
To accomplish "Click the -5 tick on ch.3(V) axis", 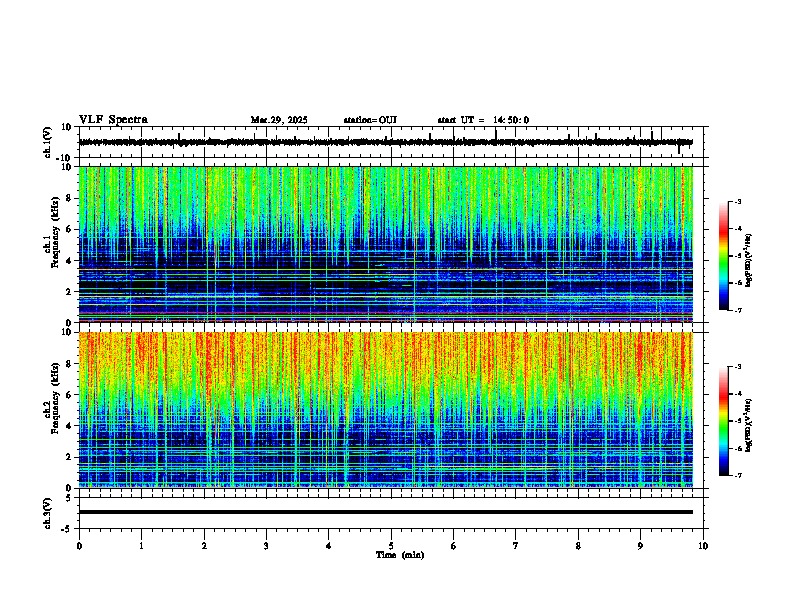I will [x=67, y=529].
